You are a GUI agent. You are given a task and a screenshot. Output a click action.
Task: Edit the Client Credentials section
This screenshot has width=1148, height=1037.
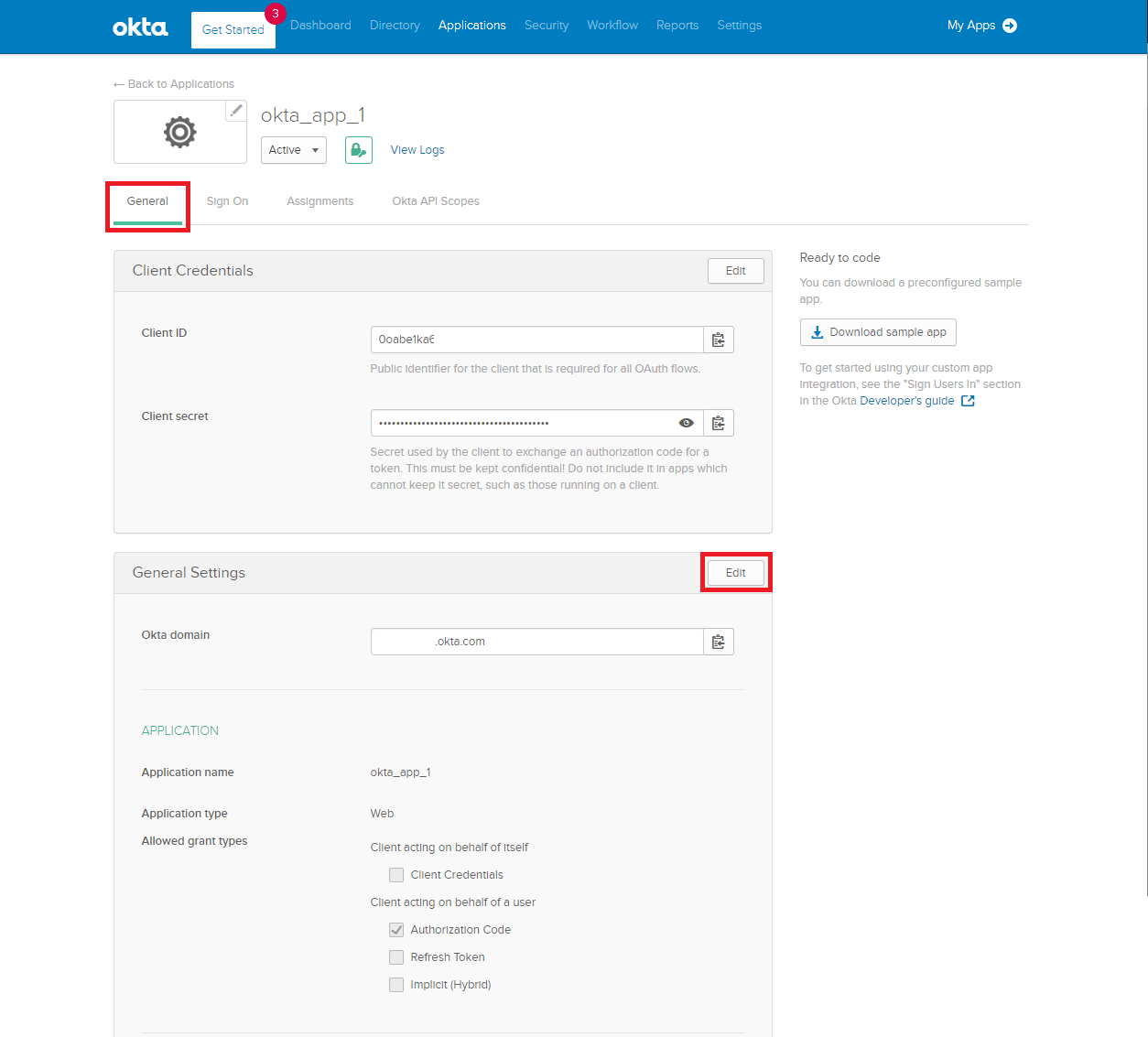coord(736,271)
